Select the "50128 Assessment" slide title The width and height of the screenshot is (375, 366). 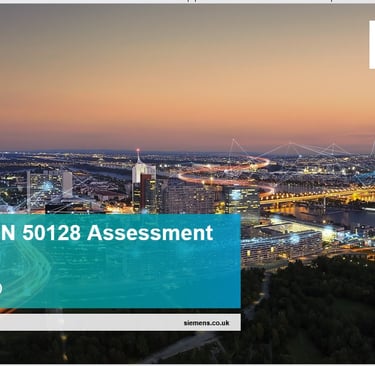(x=118, y=233)
